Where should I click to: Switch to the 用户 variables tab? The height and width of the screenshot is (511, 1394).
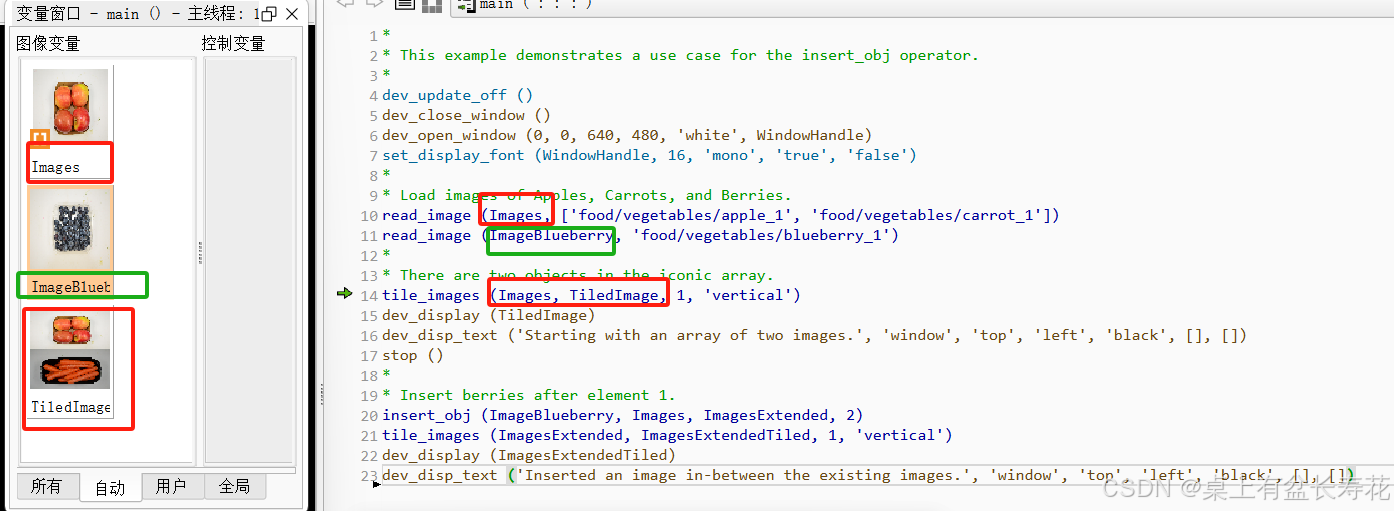click(171, 487)
